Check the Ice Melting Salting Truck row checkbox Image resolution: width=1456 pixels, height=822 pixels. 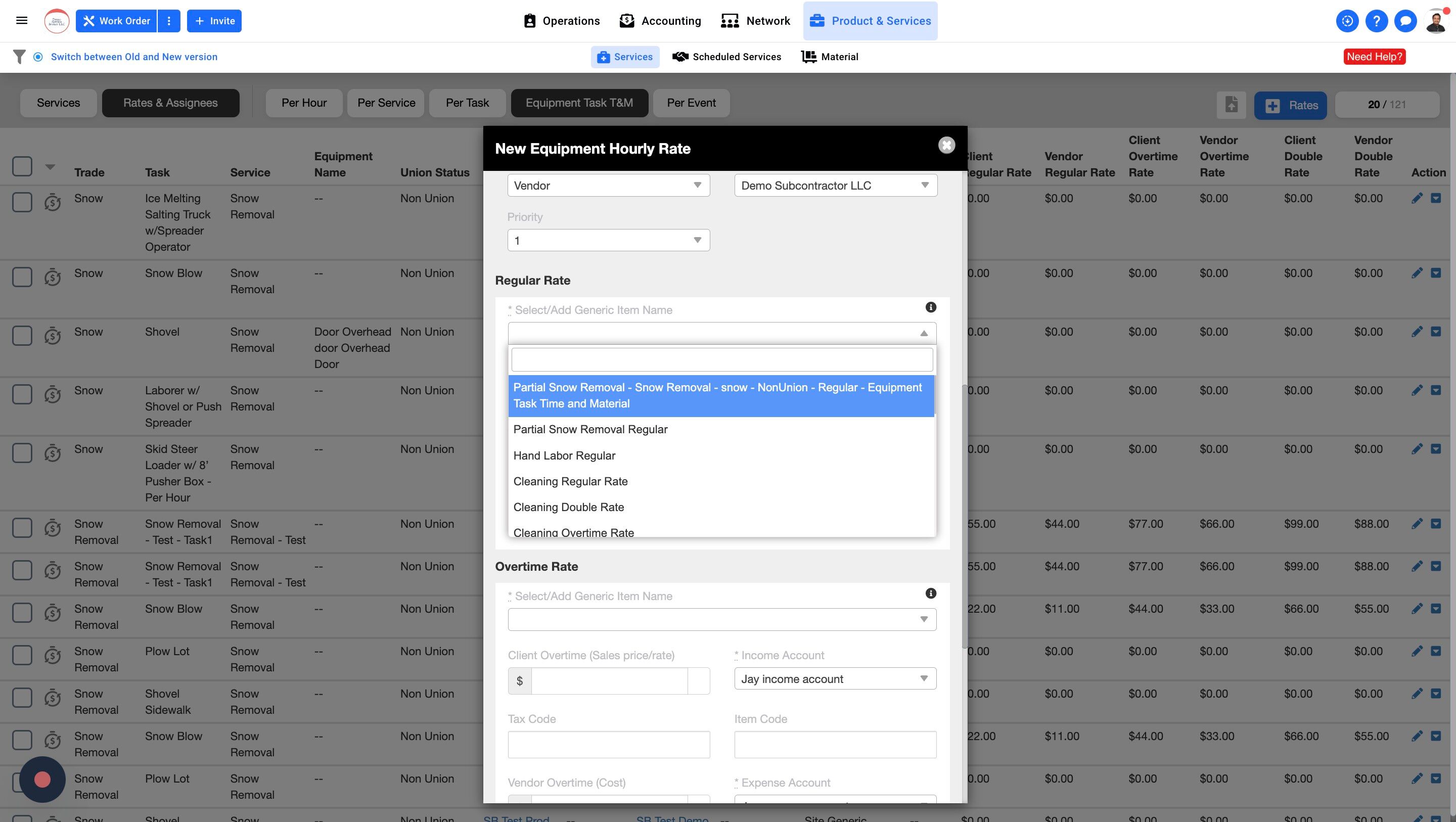pos(22,202)
